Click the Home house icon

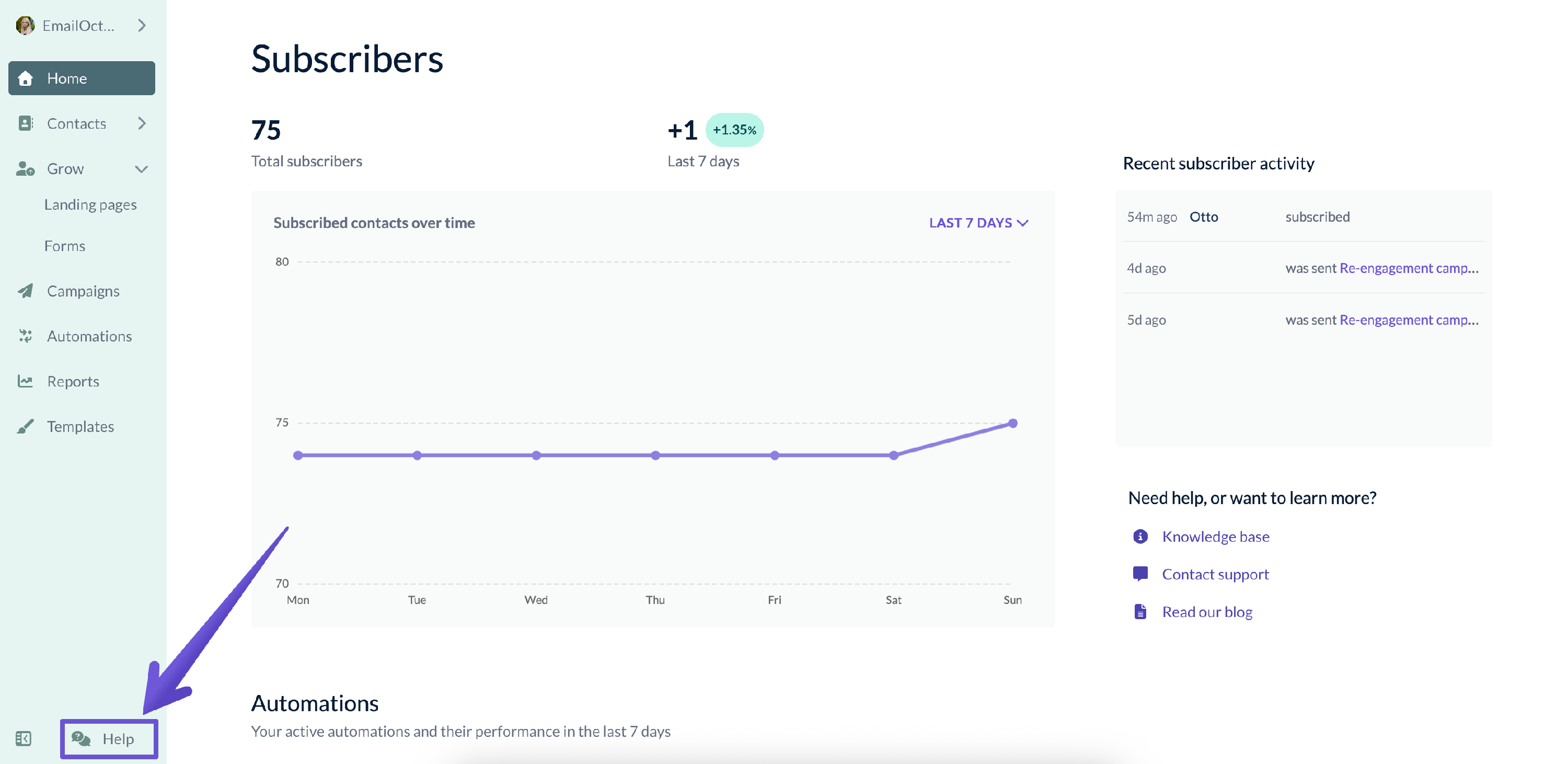(26, 78)
